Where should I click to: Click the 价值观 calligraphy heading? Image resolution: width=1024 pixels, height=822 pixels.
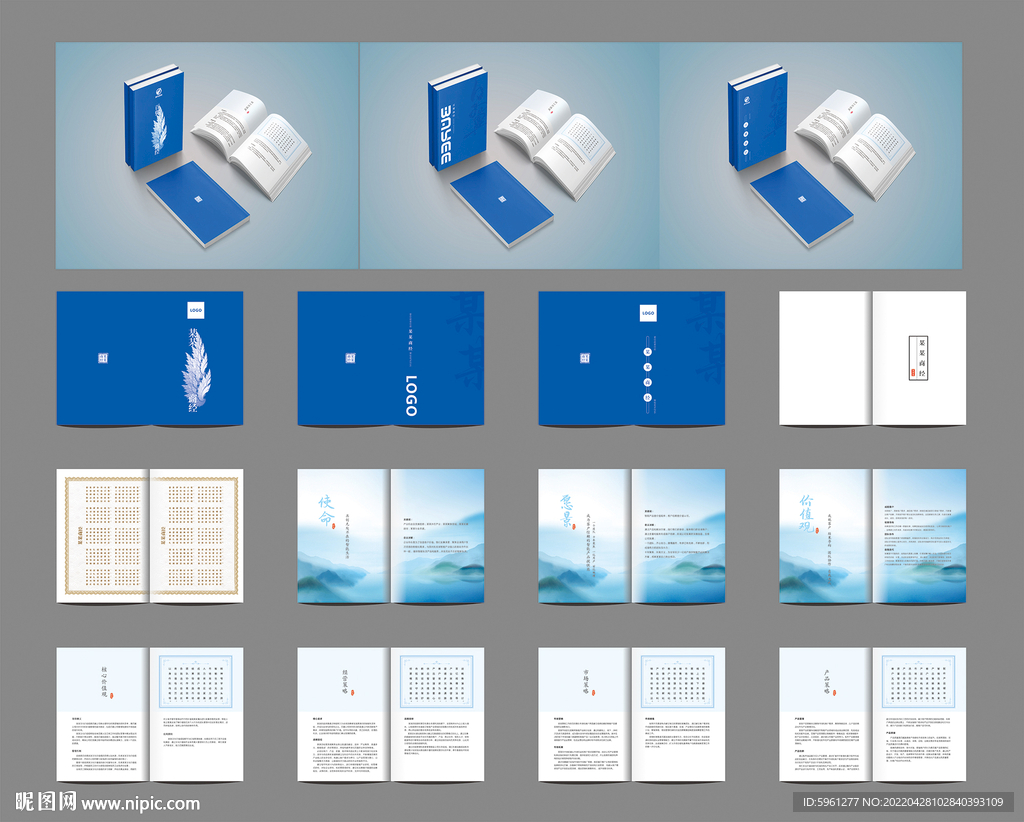pos(810,515)
